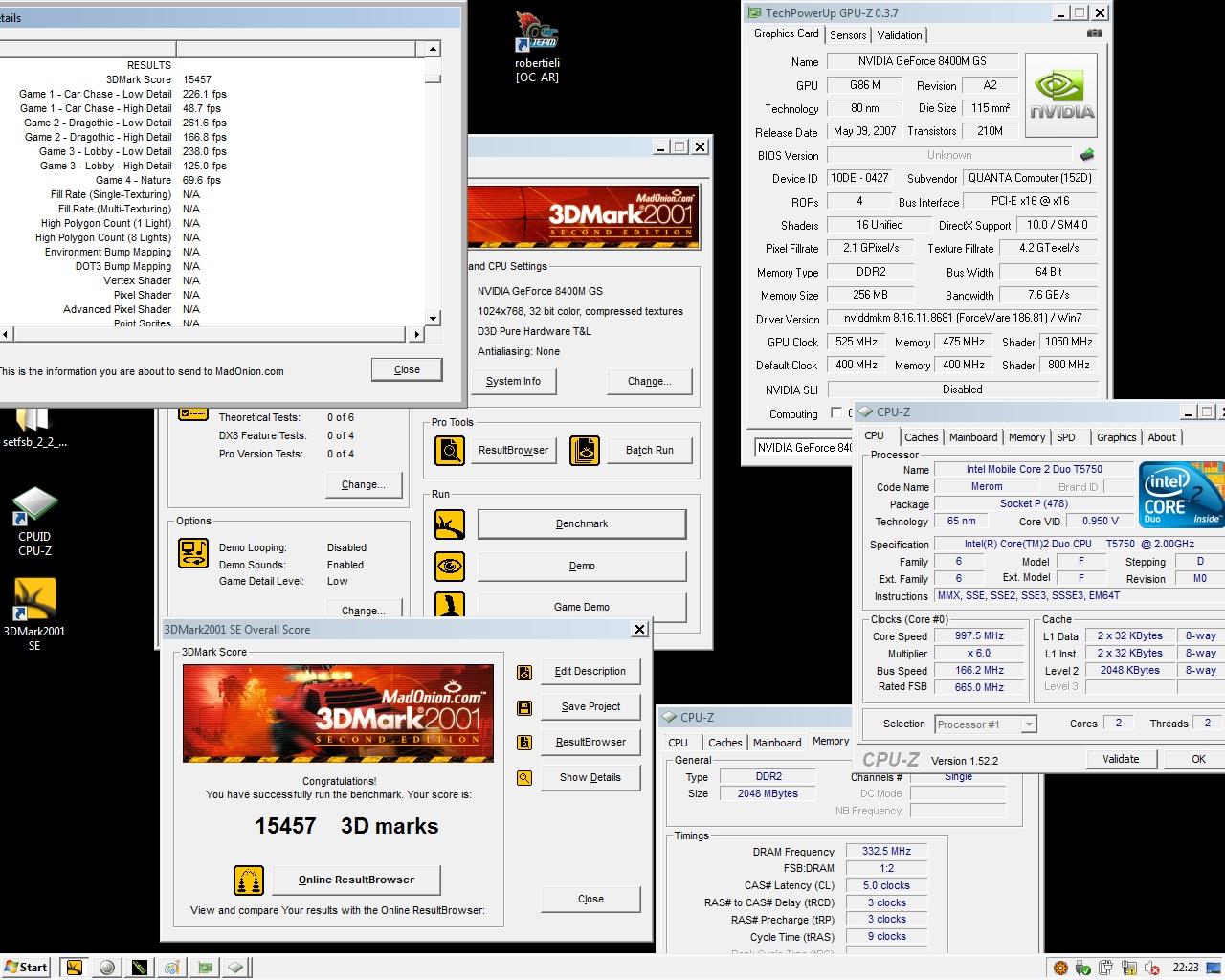Click the icon beside the Game Demo button
Screen dimensions: 1225x980
point(449,605)
